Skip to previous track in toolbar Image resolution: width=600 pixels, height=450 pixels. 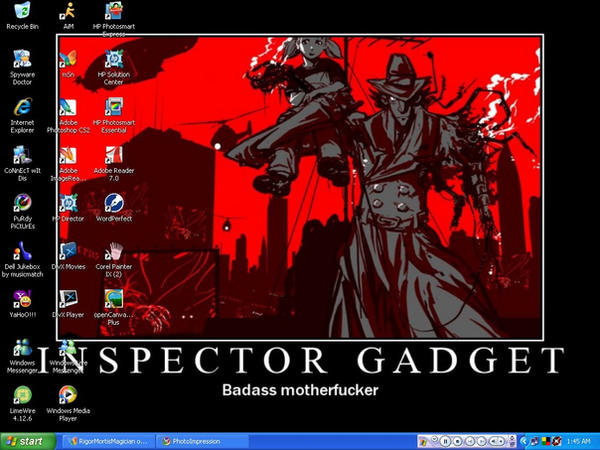(x=470, y=441)
